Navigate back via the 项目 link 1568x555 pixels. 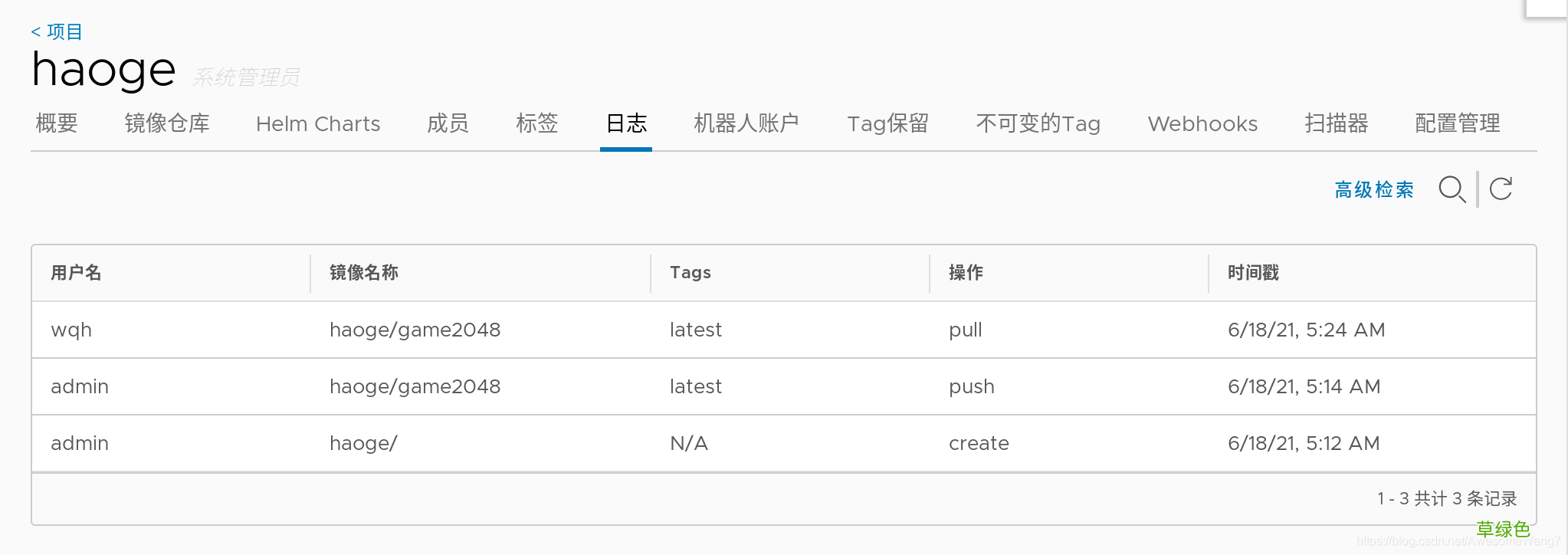point(56,31)
